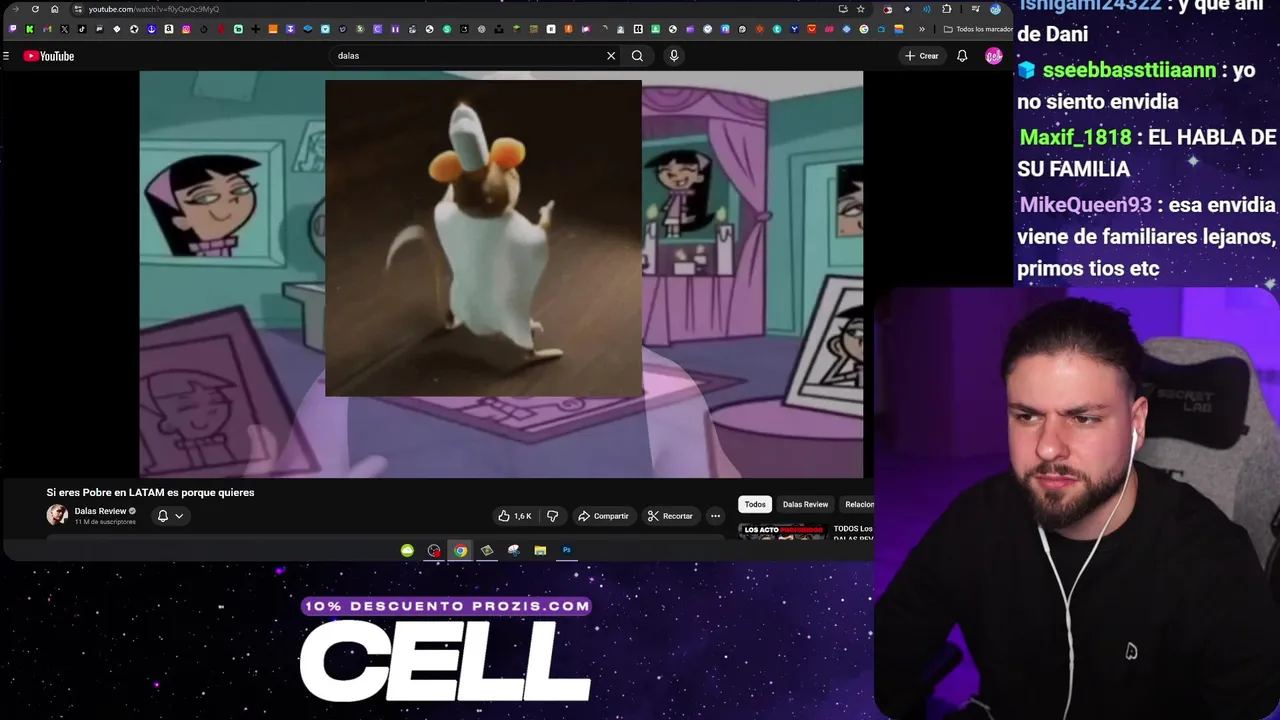Expand the subscription notification bell dropdown

pyautogui.click(x=170, y=516)
